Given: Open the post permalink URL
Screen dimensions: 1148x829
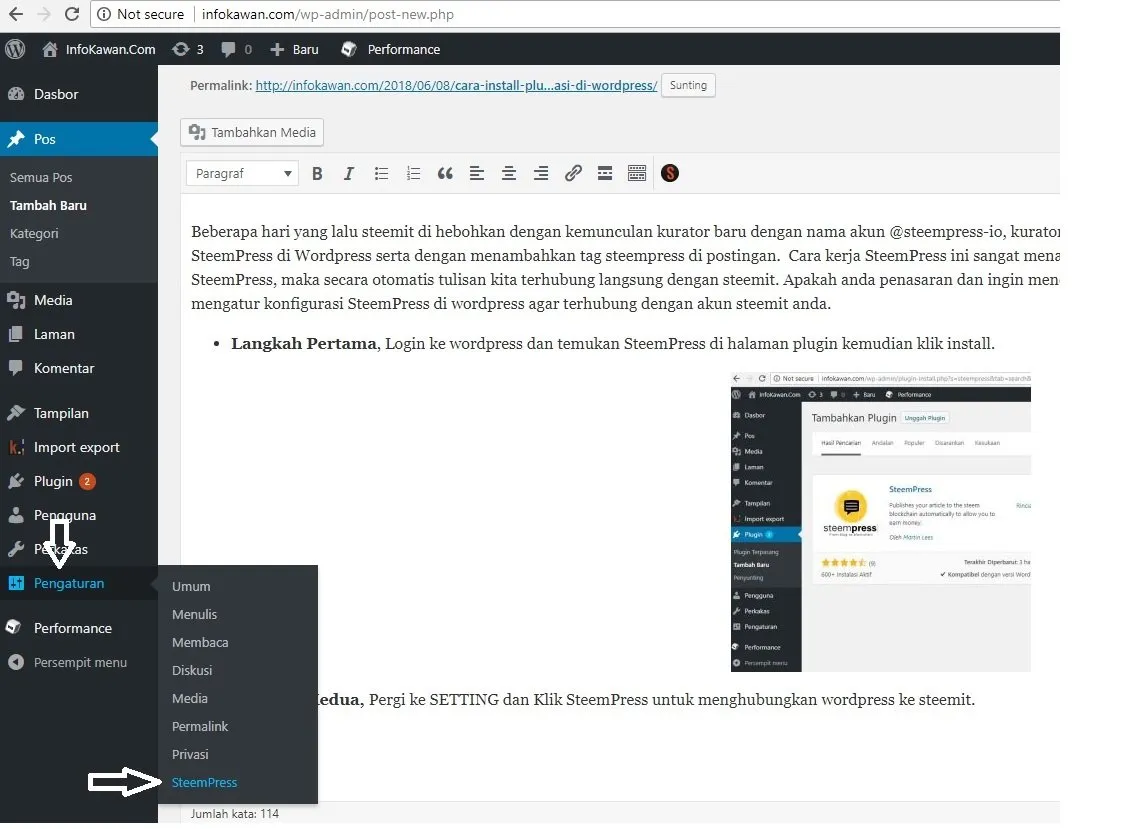Looking at the screenshot, I should click(x=456, y=86).
